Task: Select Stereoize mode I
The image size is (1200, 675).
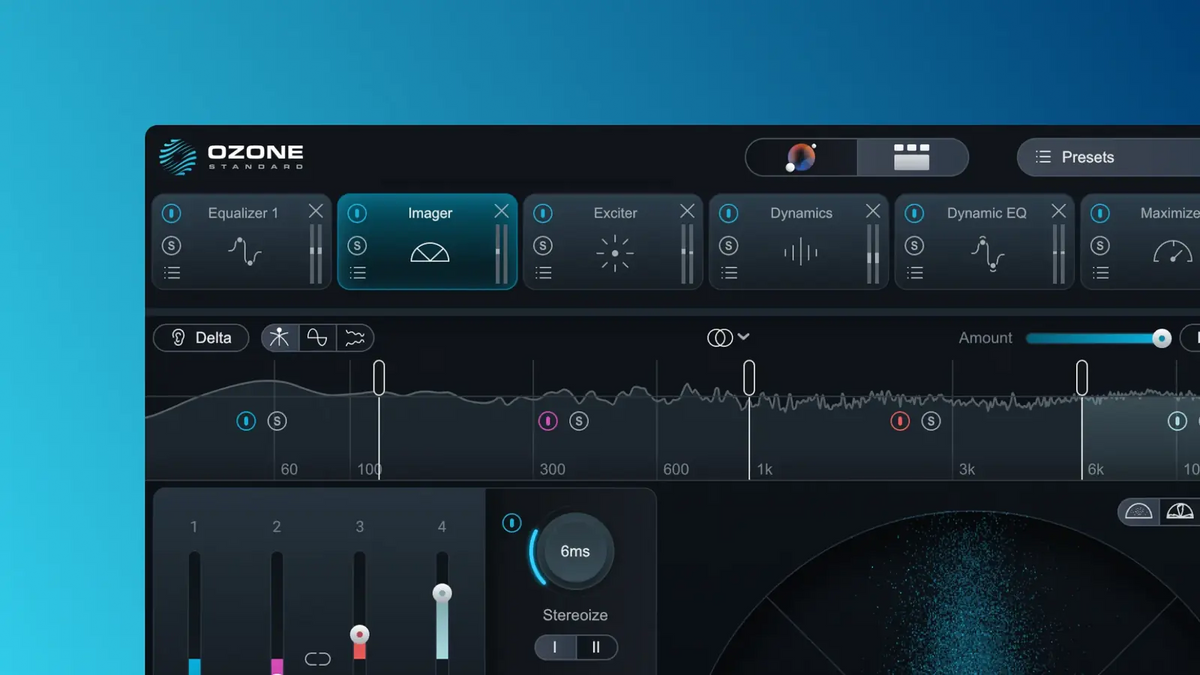Action: pyautogui.click(x=555, y=647)
